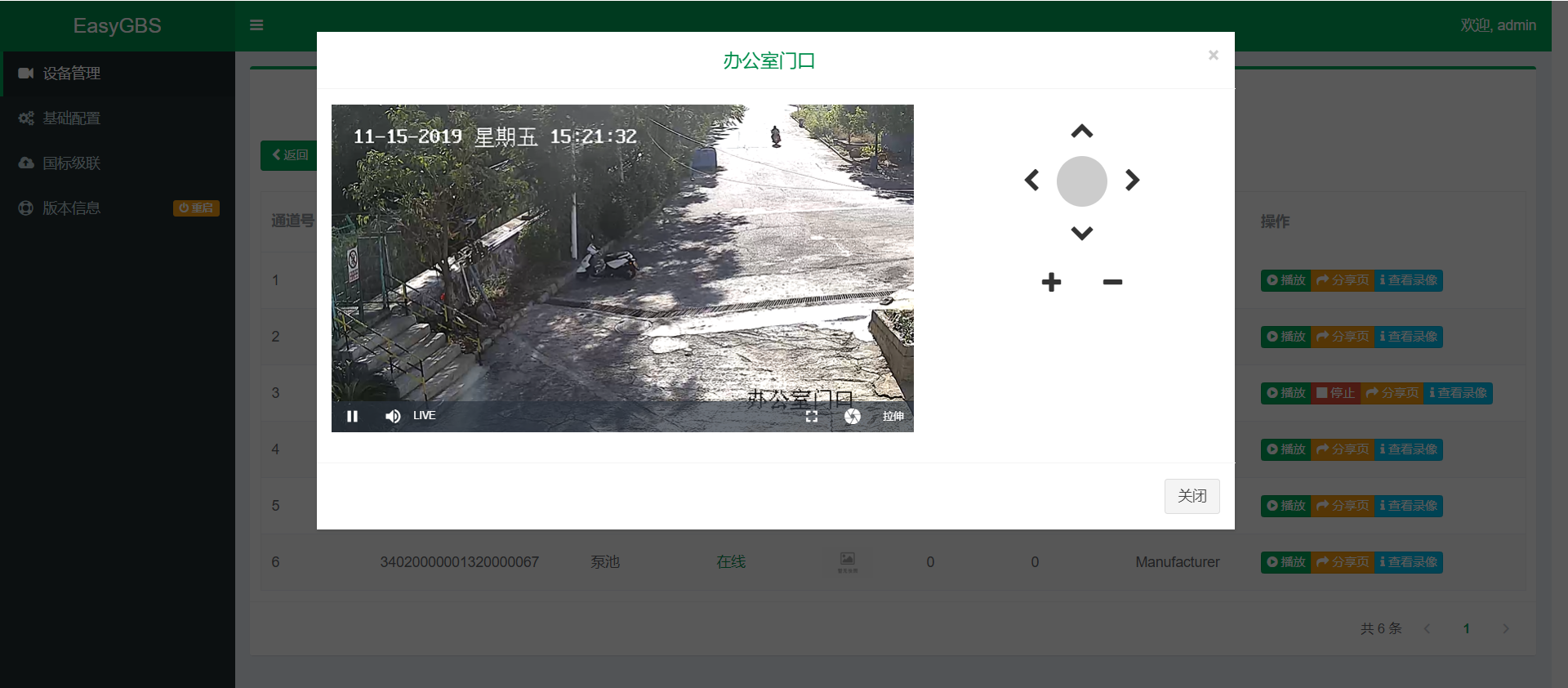Click the gray PTZ center circle
1568x688 pixels.
point(1082,181)
